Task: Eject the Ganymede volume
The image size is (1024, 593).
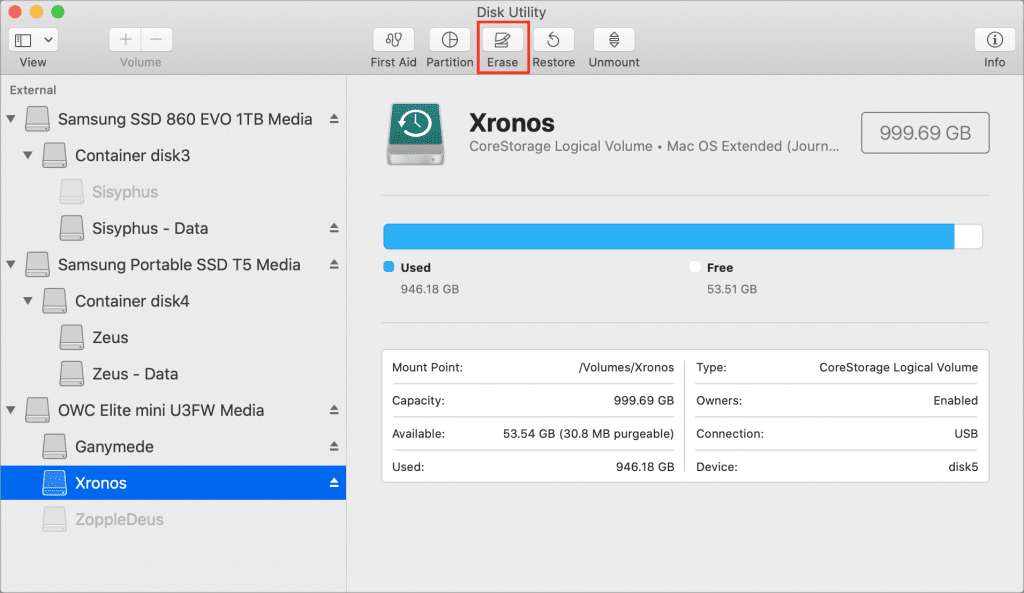Action: click(335, 447)
